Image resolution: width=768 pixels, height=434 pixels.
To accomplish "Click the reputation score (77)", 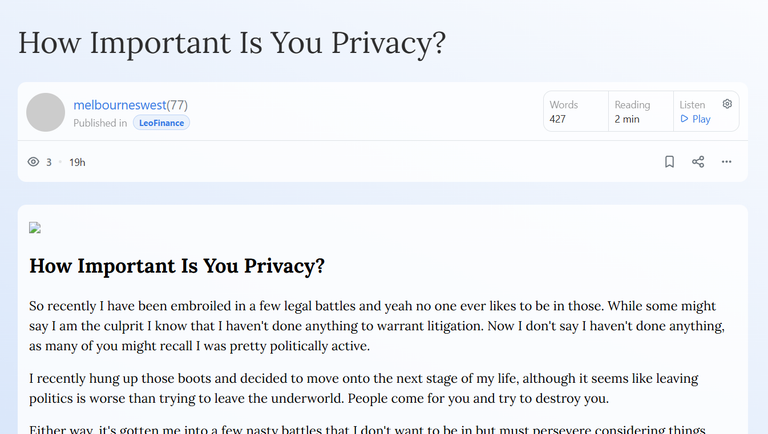I will 177,105.
